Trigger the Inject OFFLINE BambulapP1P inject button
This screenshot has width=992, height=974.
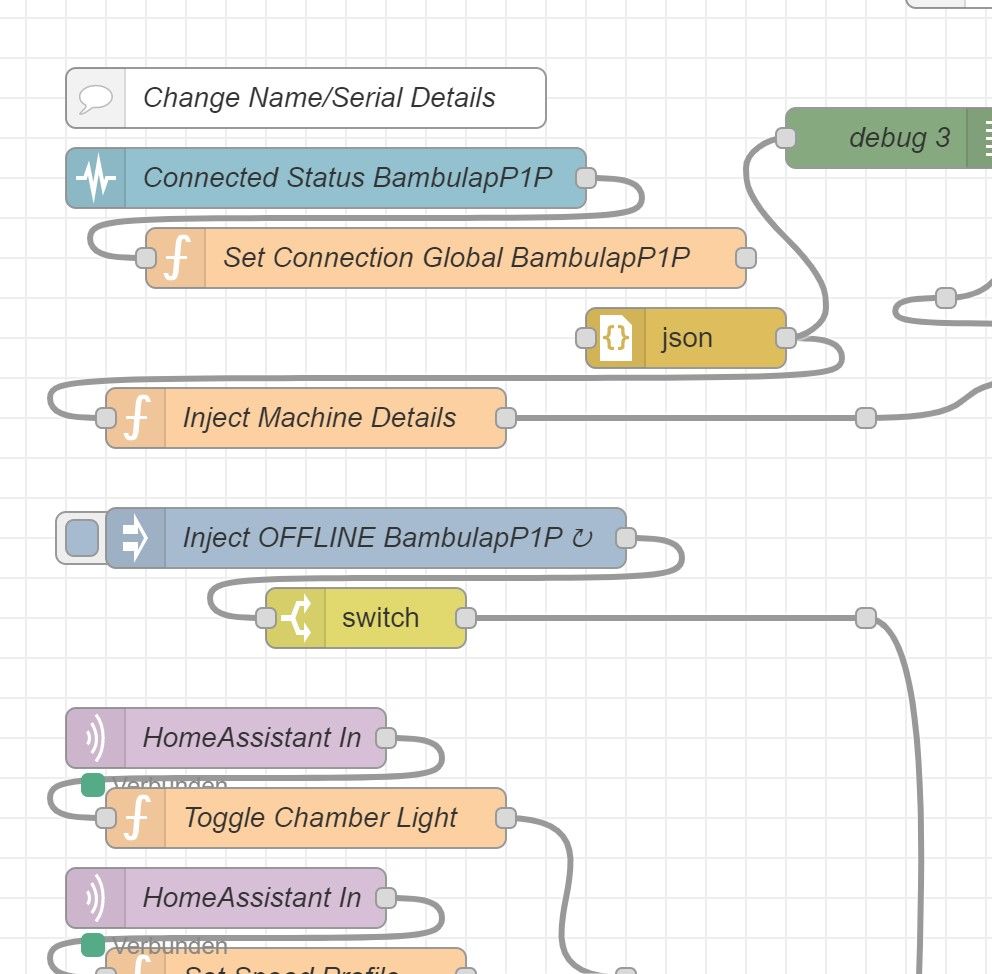pos(82,538)
